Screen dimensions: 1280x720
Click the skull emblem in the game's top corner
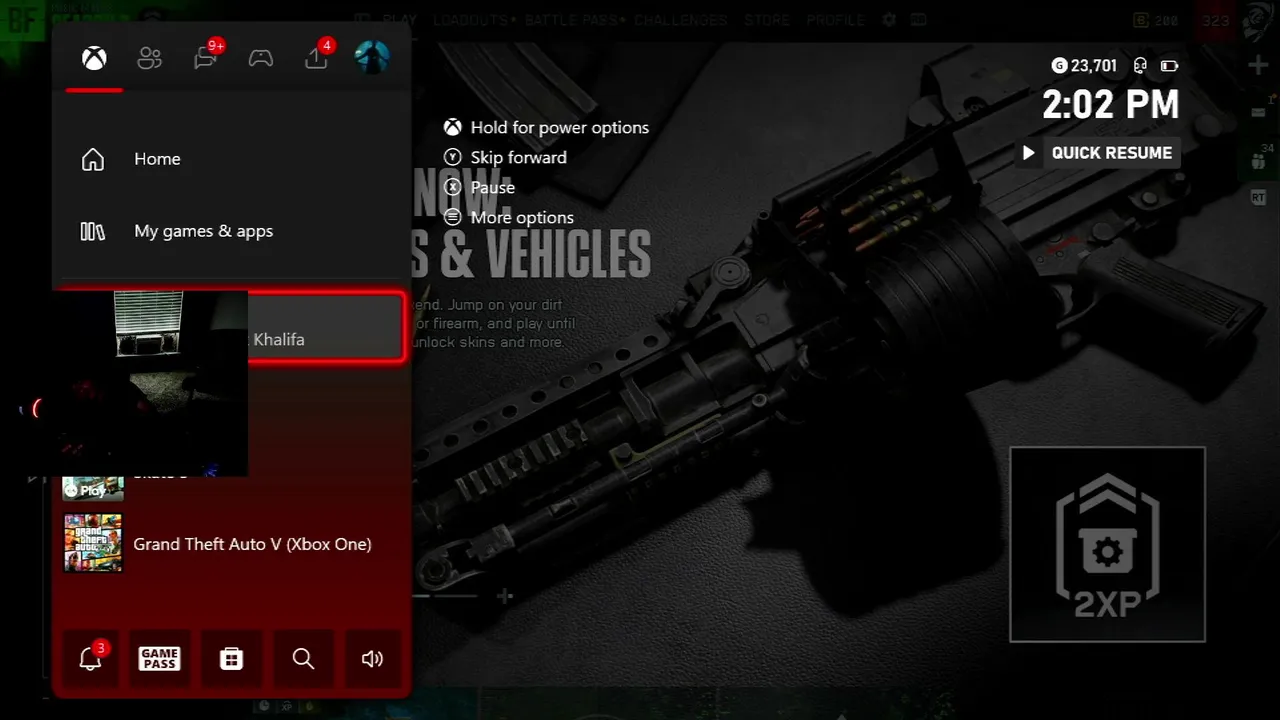(1259, 19)
